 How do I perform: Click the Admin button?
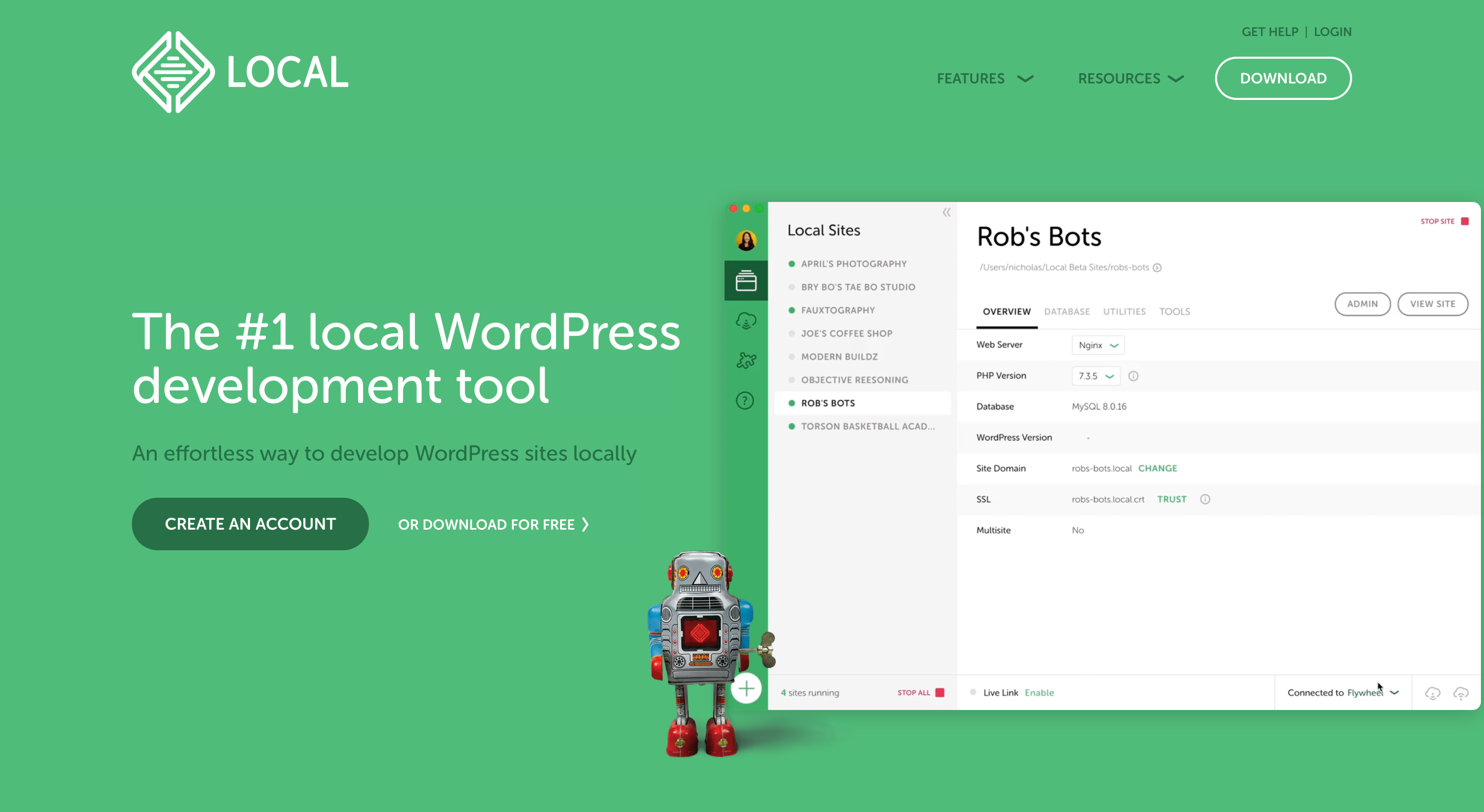point(1362,304)
